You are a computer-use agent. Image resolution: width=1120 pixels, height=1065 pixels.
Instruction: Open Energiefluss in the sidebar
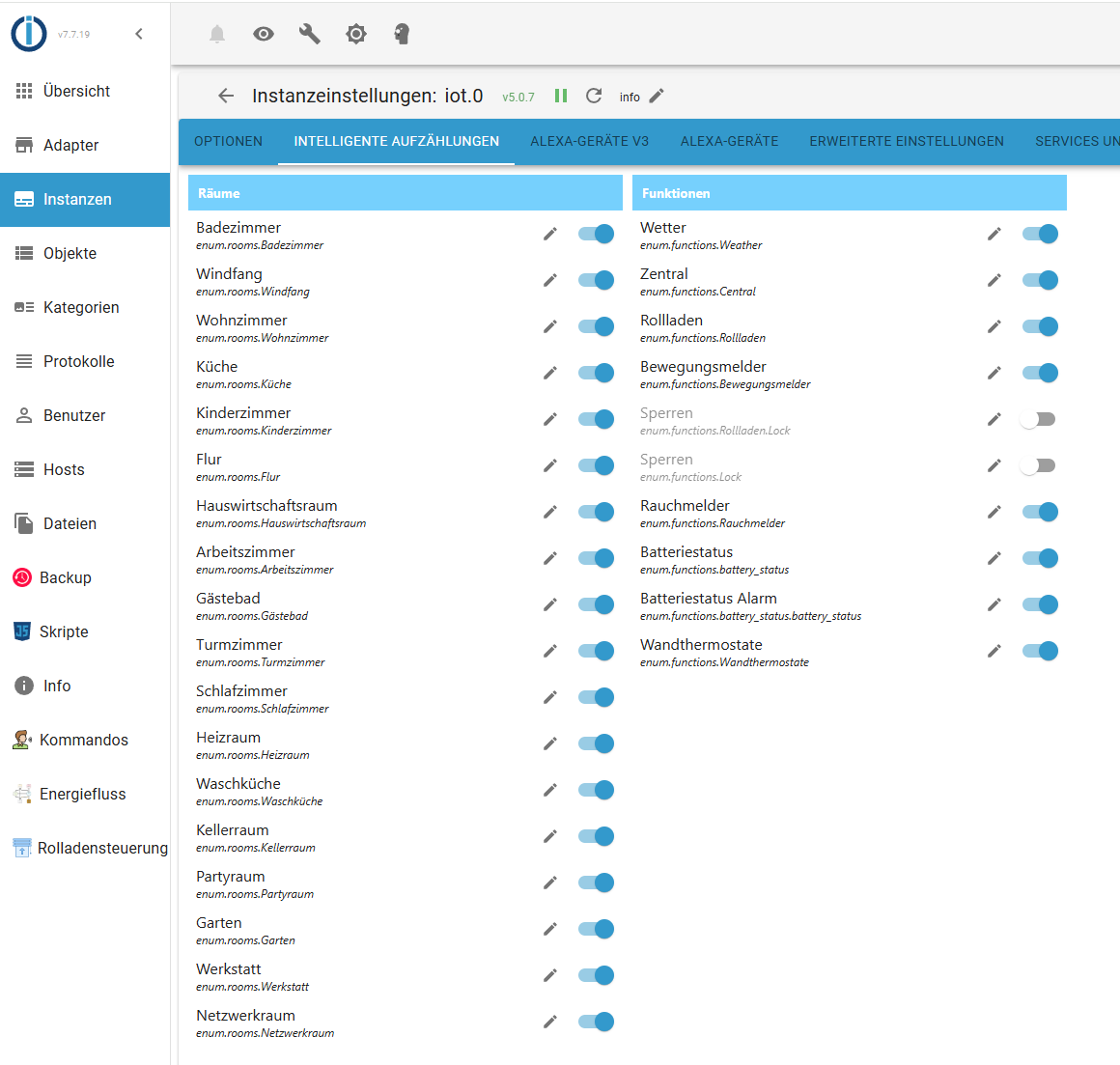click(85, 794)
